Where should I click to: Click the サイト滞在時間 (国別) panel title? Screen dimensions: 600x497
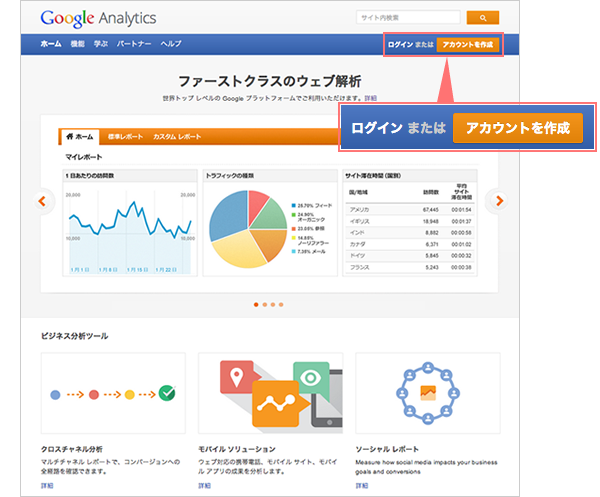pos(373,176)
